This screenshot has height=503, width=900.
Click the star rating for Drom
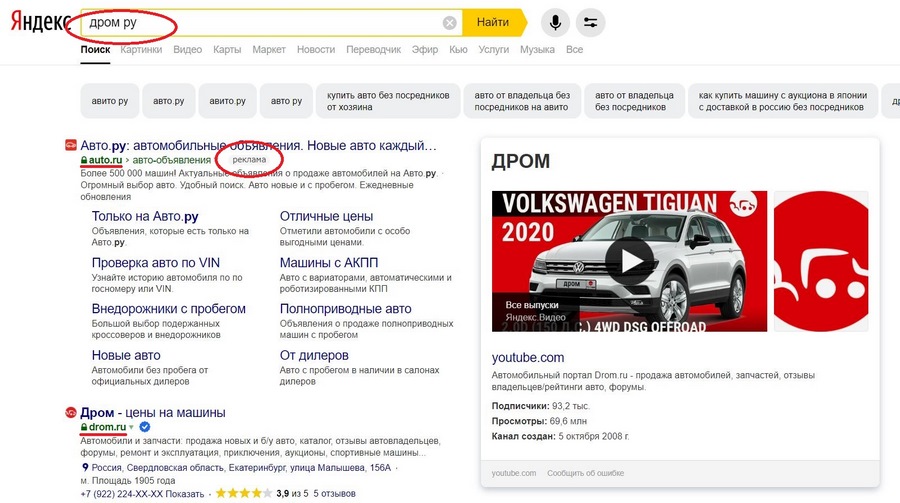click(242, 493)
